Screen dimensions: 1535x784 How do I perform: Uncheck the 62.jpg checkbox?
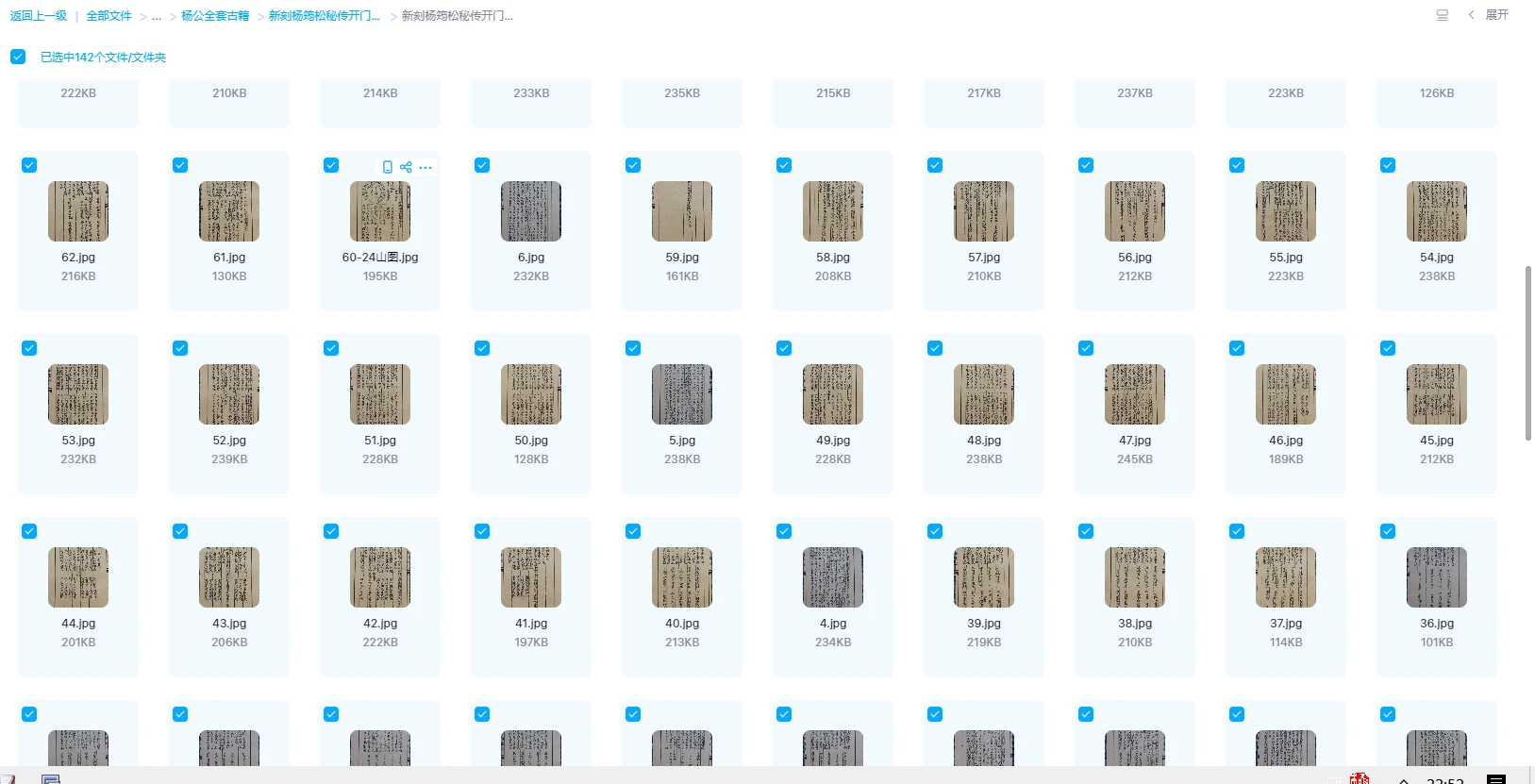[x=29, y=165]
